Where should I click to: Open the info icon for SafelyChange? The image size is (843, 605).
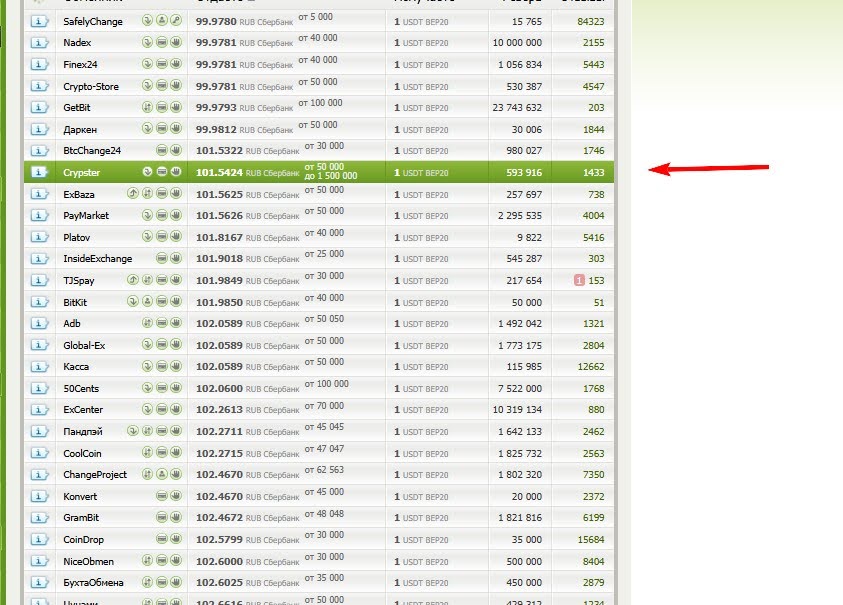click(x=39, y=22)
